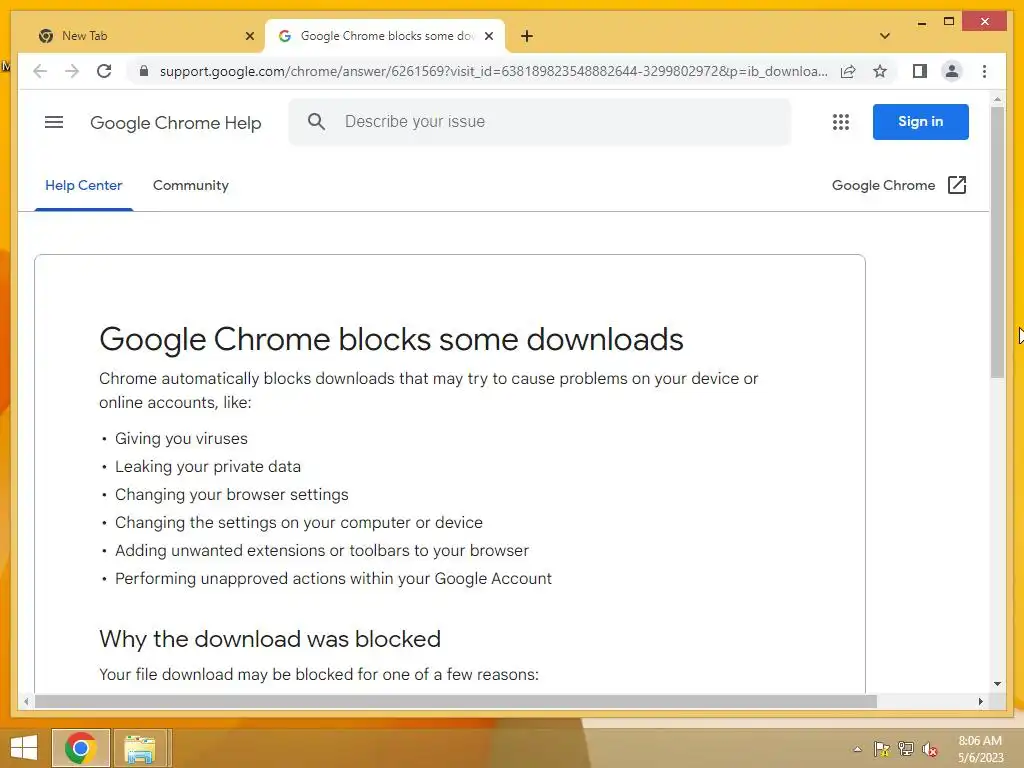Expand the tab search dropdown
The height and width of the screenshot is (768, 1024).
(x=884, y=36)
